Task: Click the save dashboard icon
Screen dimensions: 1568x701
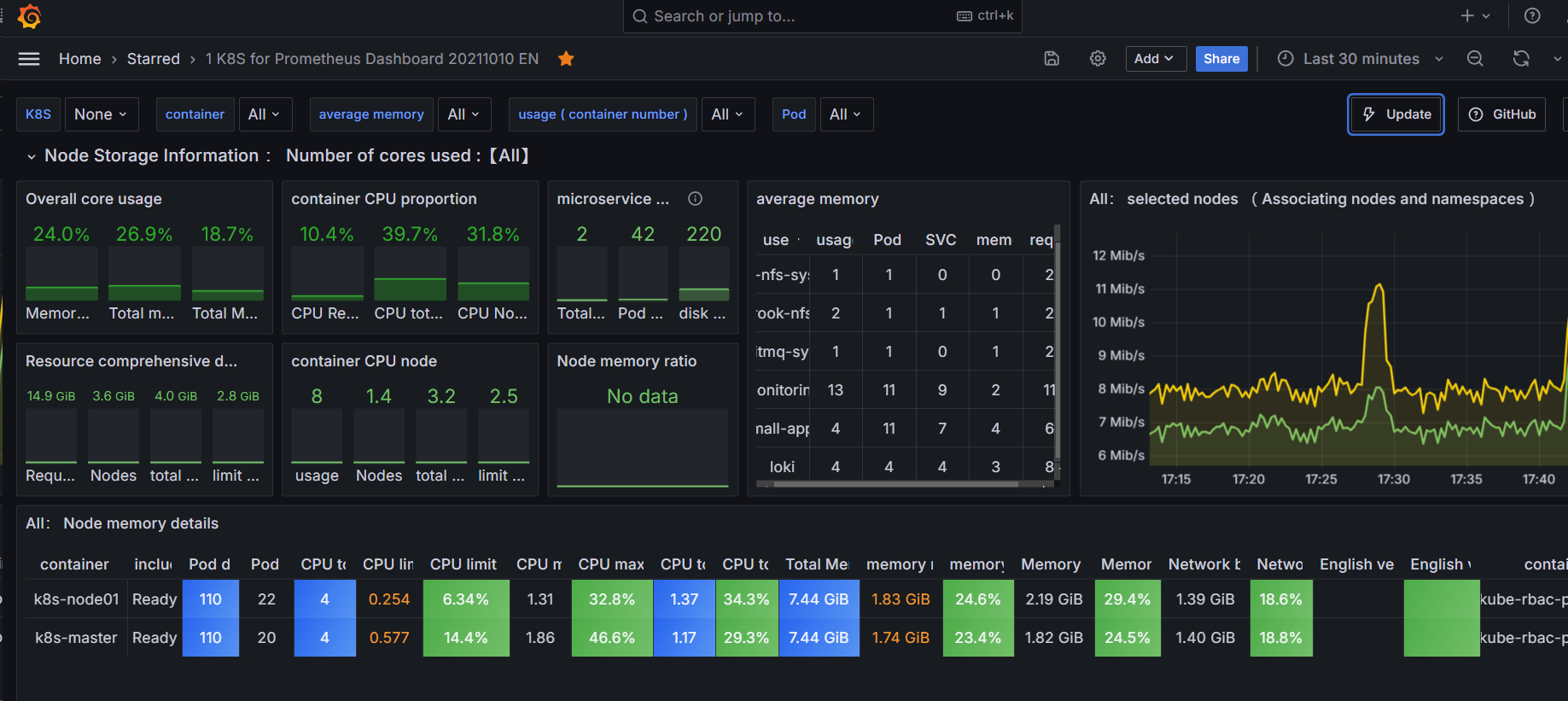Action: click(1052, 59)
